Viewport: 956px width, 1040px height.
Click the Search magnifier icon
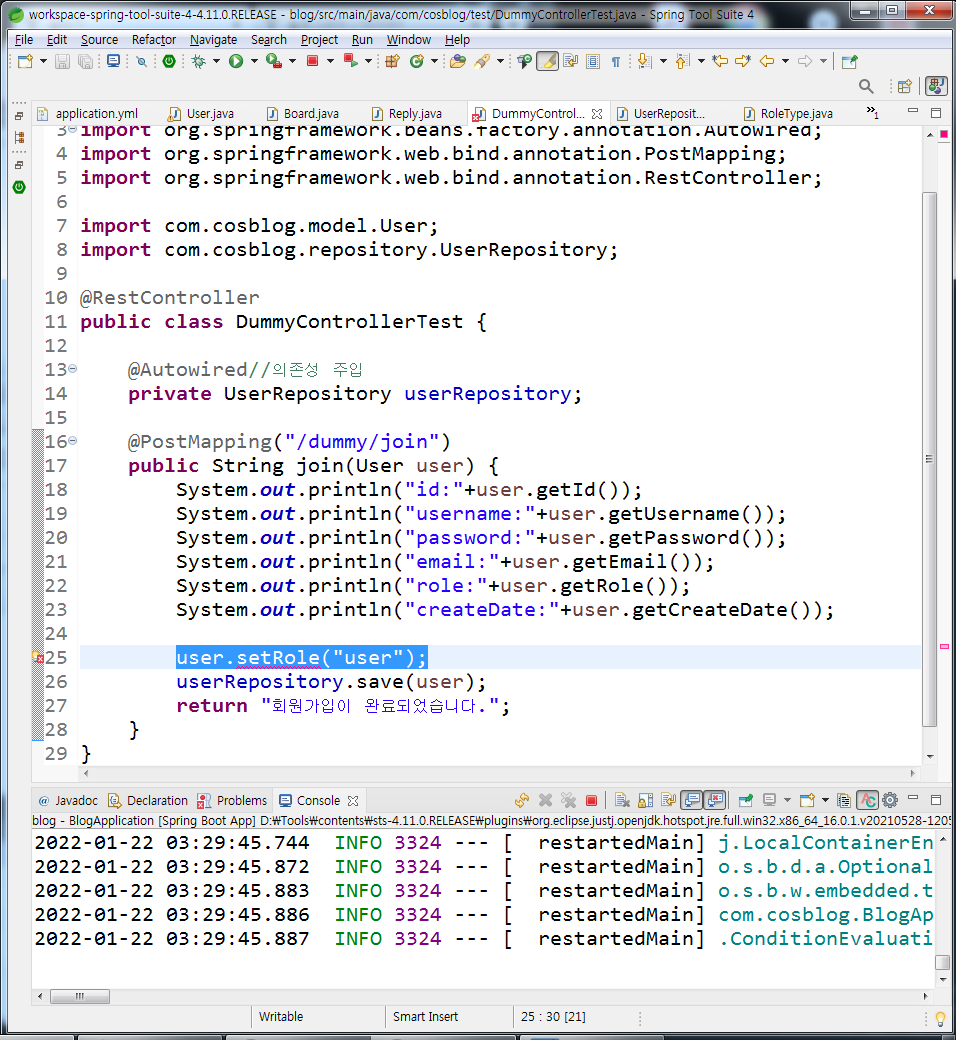(866, 86)
